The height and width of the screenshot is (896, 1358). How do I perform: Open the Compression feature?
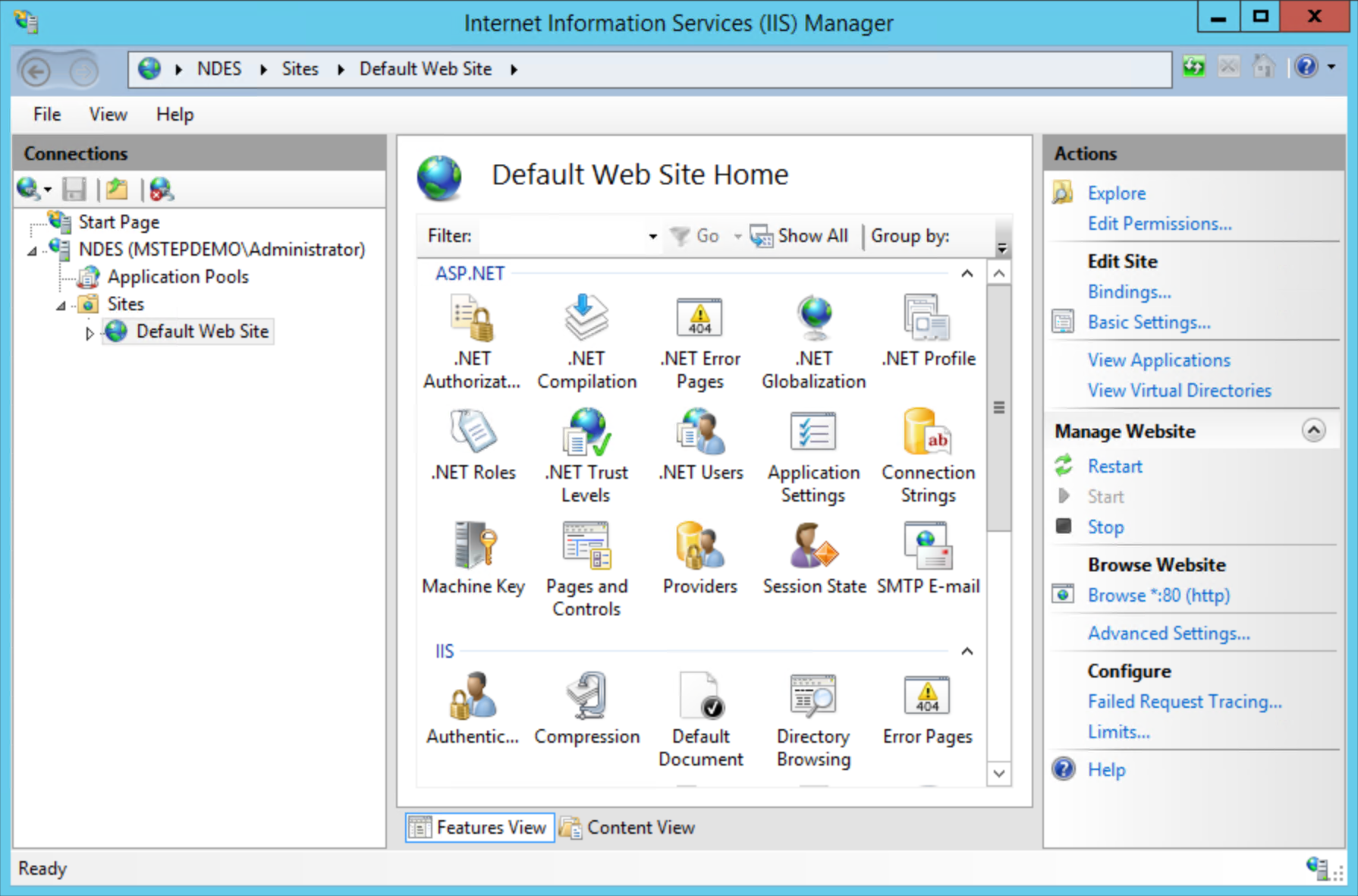(586, 709)
